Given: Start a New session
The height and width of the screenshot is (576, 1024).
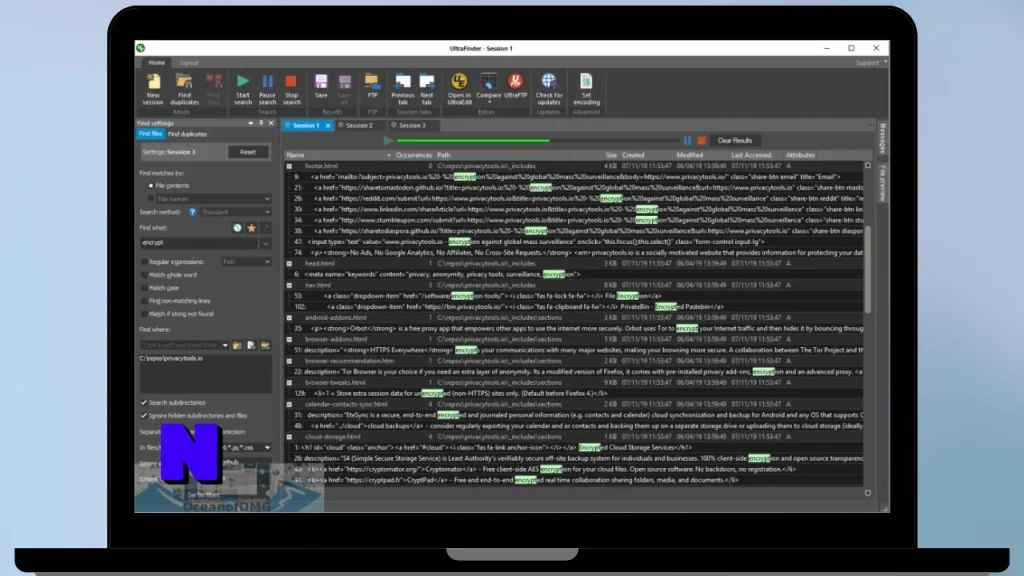Looking at the screenshot, I should point(153,89).
